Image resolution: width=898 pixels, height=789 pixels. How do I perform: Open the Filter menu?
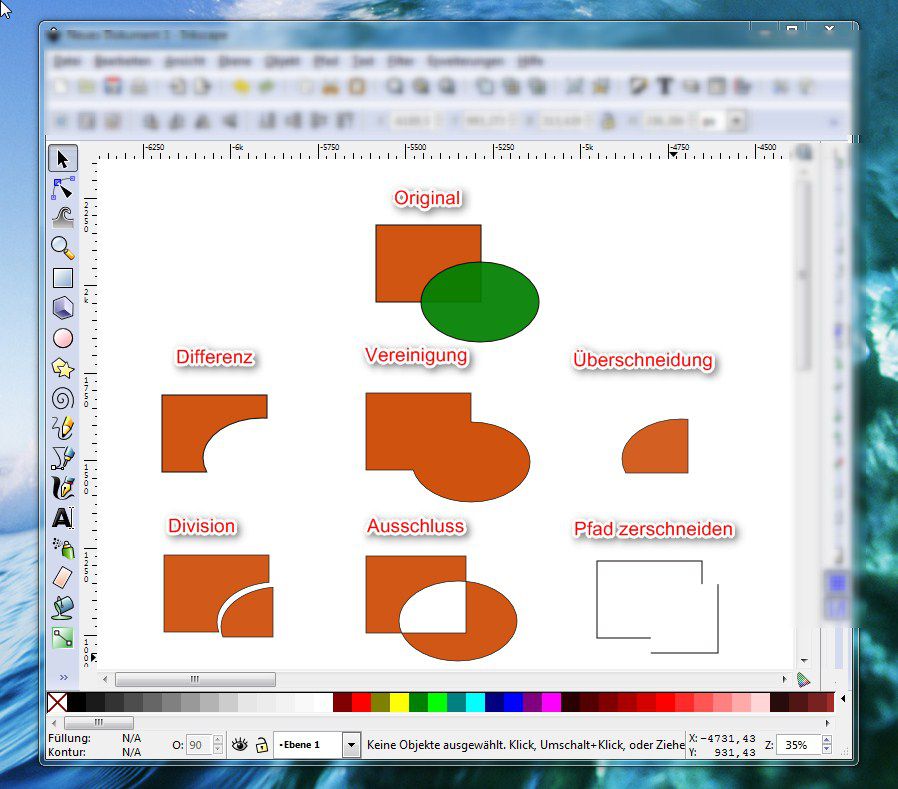coord(398,61)
